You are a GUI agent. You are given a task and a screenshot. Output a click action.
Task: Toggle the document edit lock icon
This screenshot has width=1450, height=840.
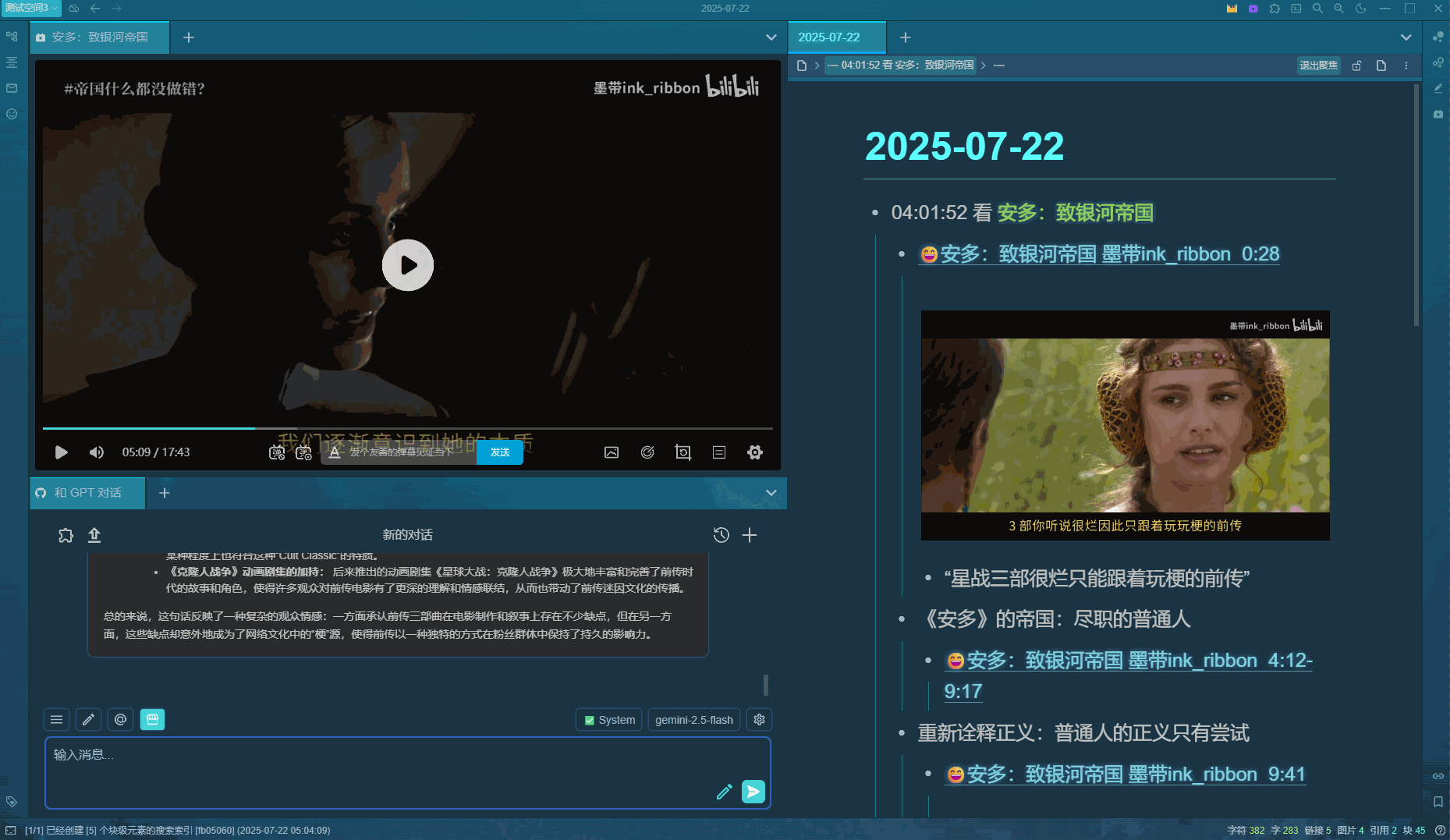click(1356, 66)
